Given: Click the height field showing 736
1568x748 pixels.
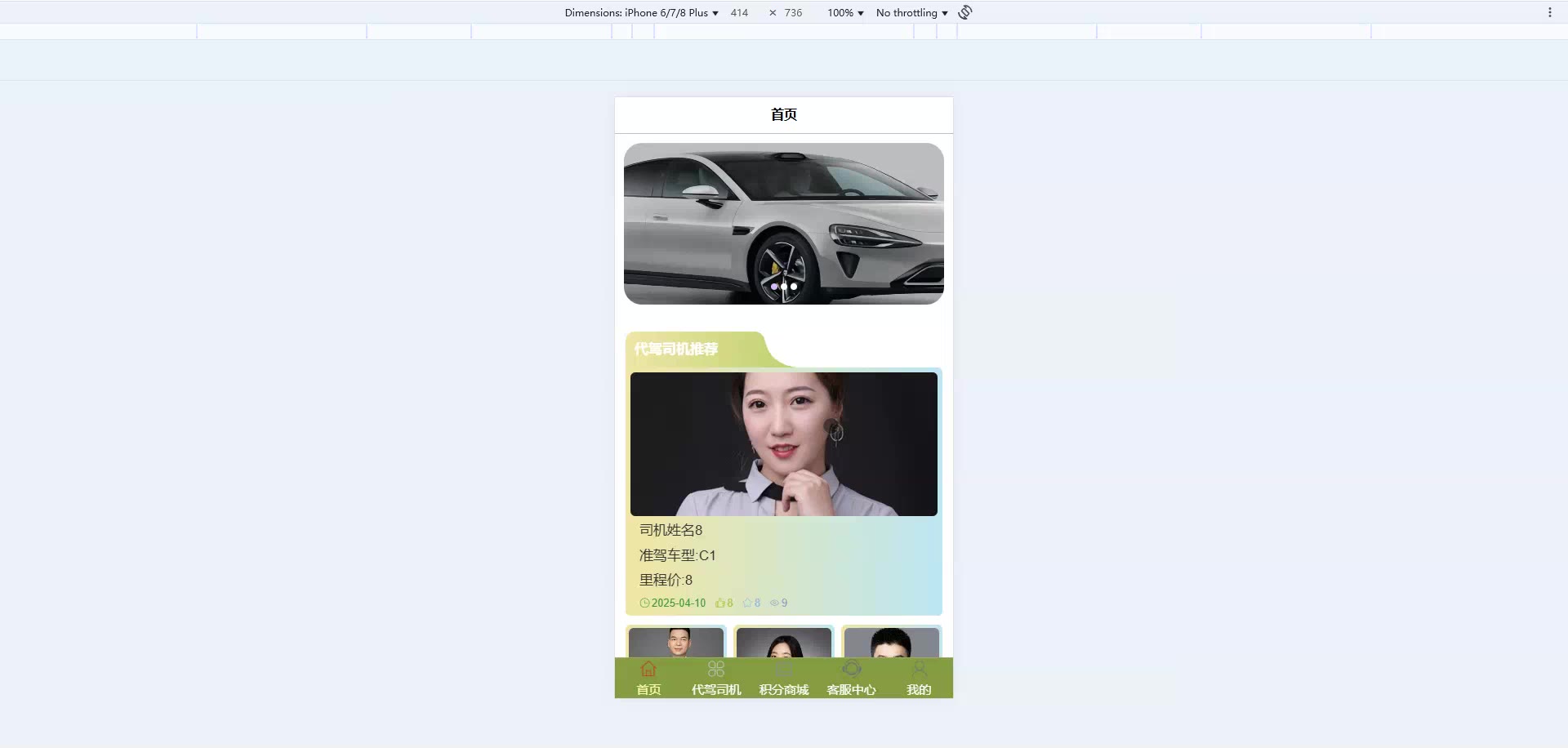Looking at the screenshot, I should (x=793, y=12).
